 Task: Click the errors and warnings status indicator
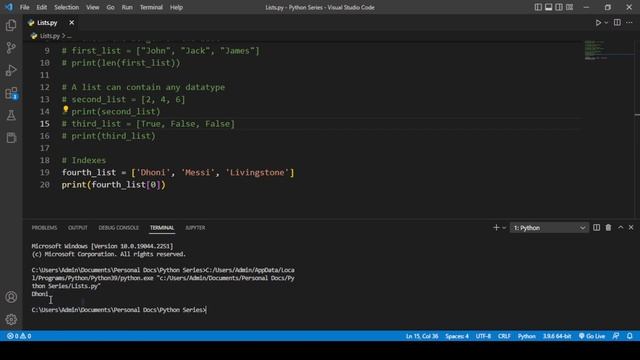pyautogui.click(x=19, y=336)
